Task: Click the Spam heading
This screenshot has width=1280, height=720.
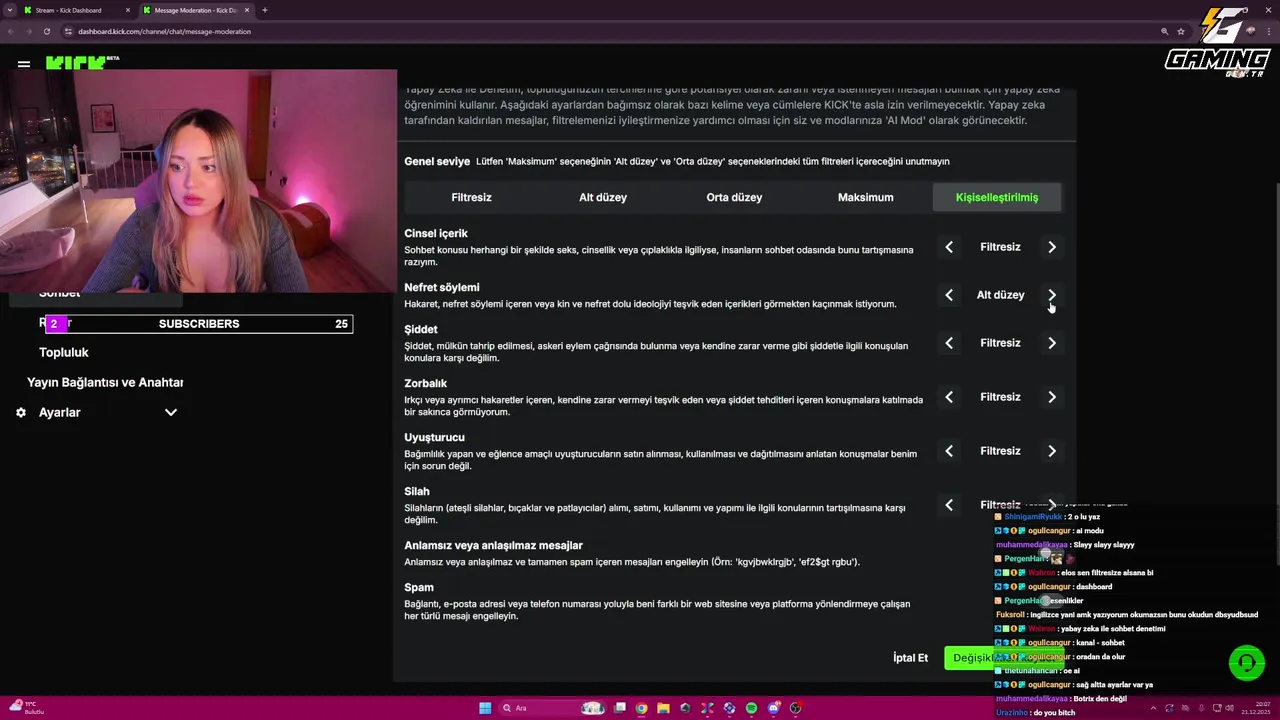Action: 419,587
